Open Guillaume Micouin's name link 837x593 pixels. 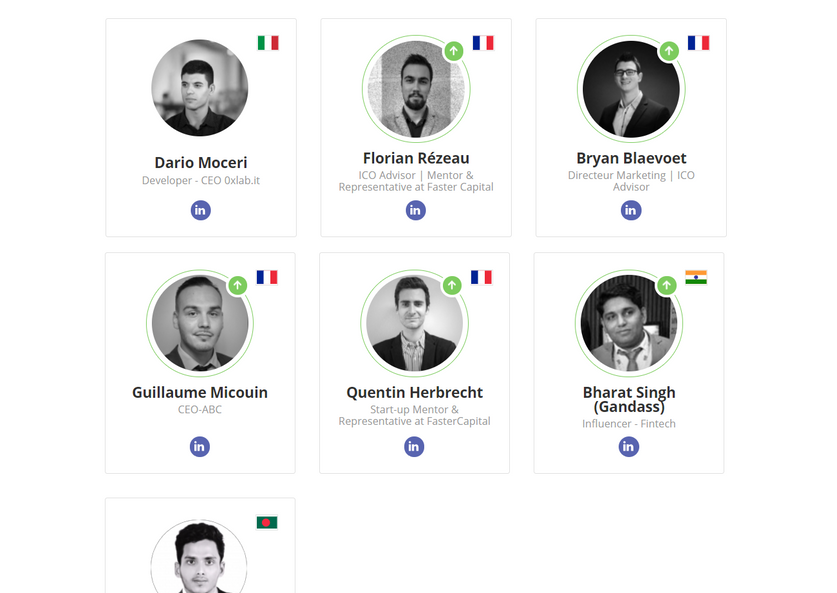coord(200,392)
